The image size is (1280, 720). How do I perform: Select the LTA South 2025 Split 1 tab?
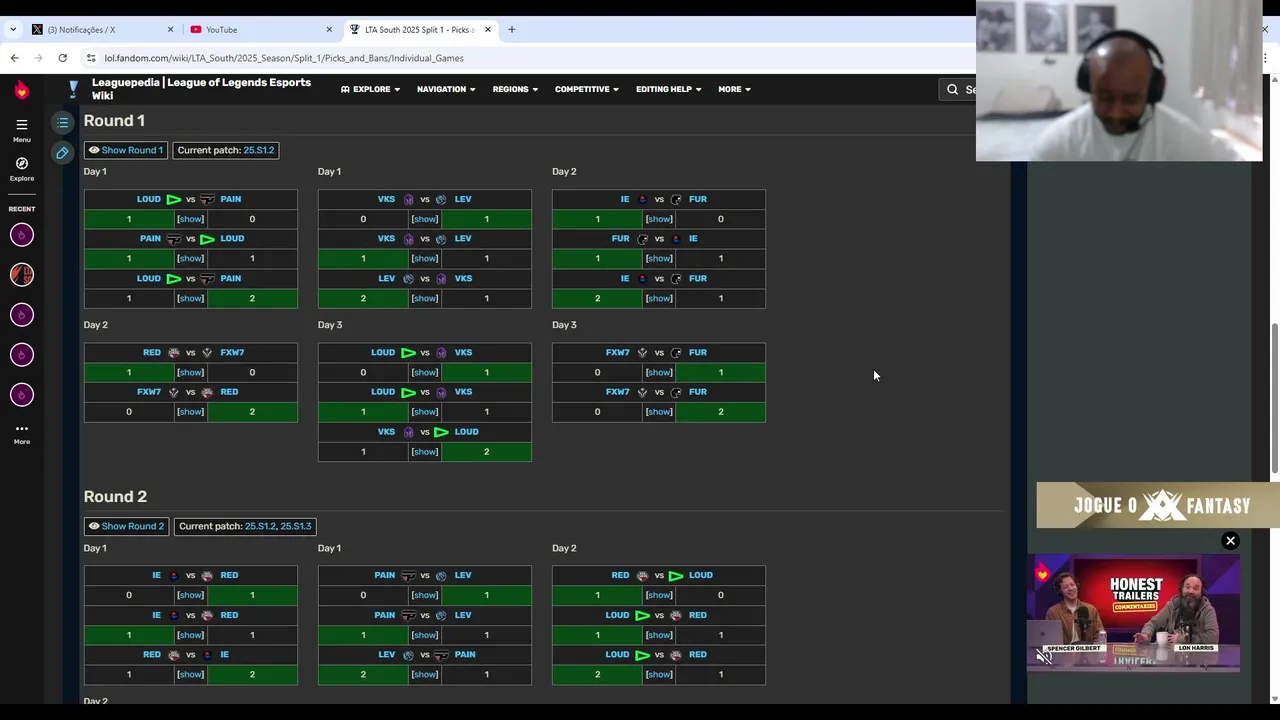click(x=420, y=30)
